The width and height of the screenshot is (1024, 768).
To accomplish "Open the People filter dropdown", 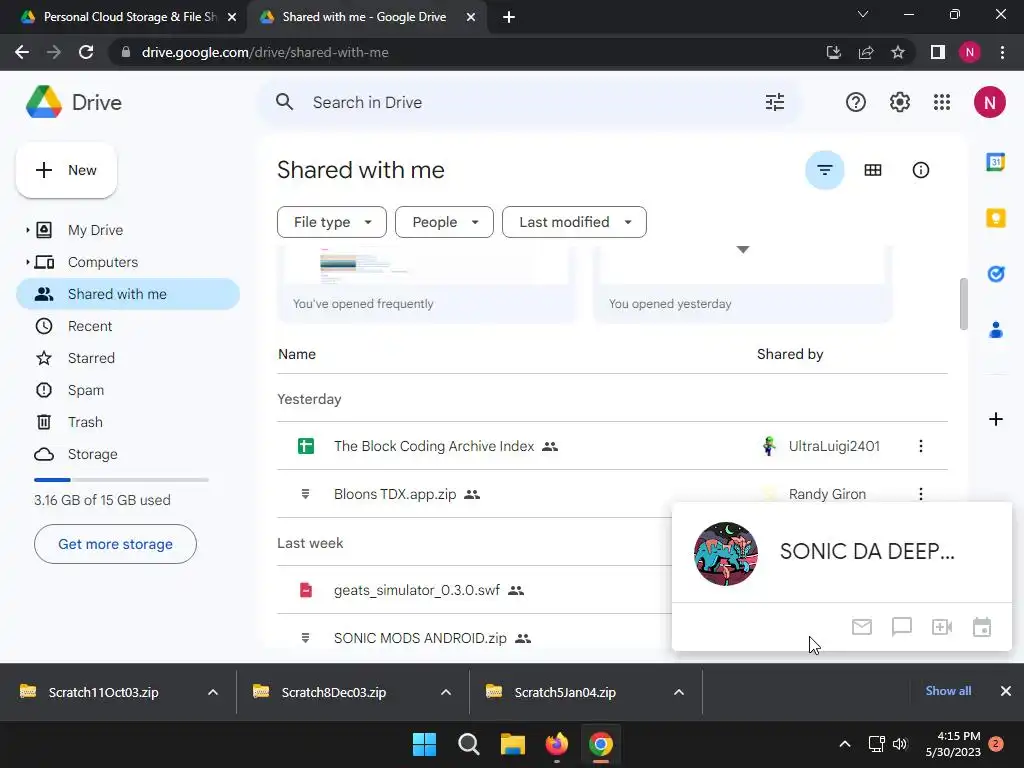I will pyautogui.click(x=444, y=222).
